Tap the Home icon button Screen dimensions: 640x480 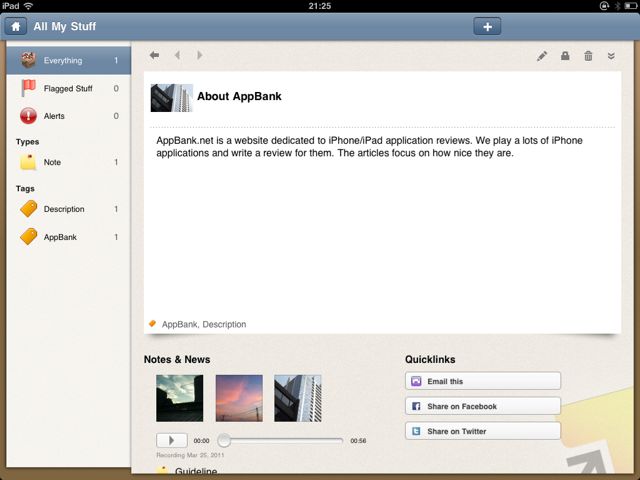coord(16,27)
